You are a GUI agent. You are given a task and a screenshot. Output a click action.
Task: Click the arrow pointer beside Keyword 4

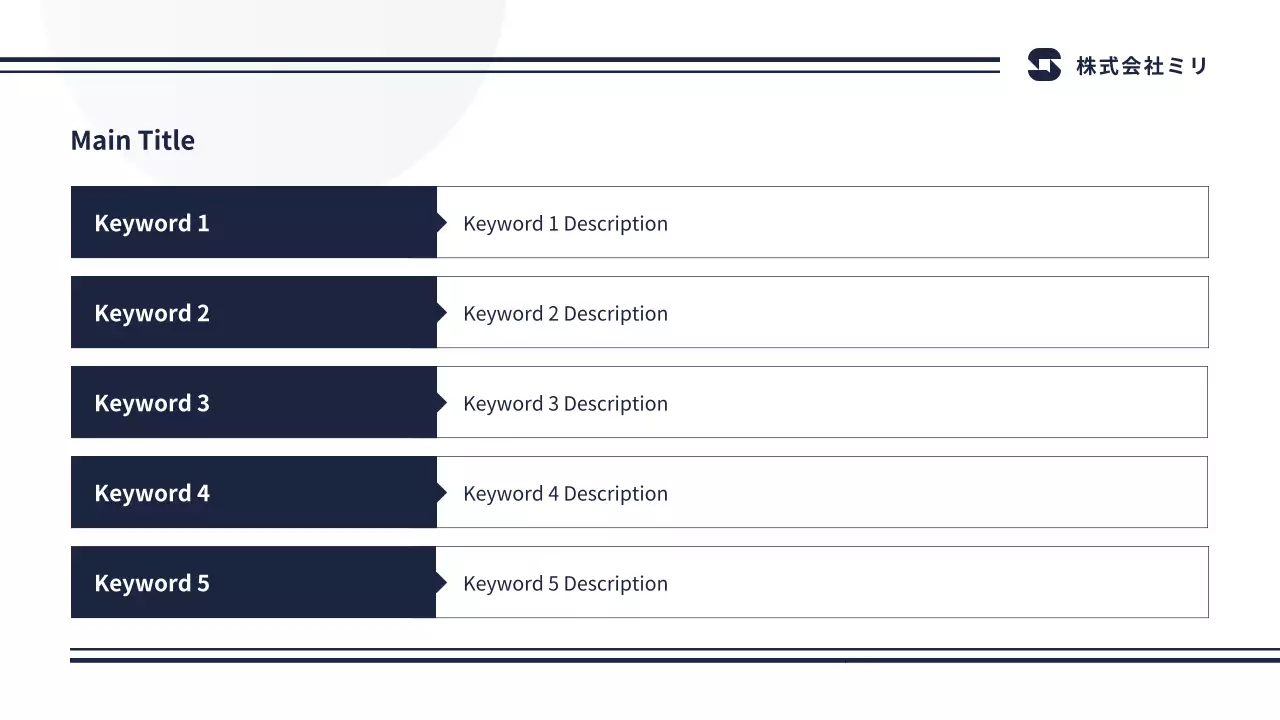(x=441, y=492)
